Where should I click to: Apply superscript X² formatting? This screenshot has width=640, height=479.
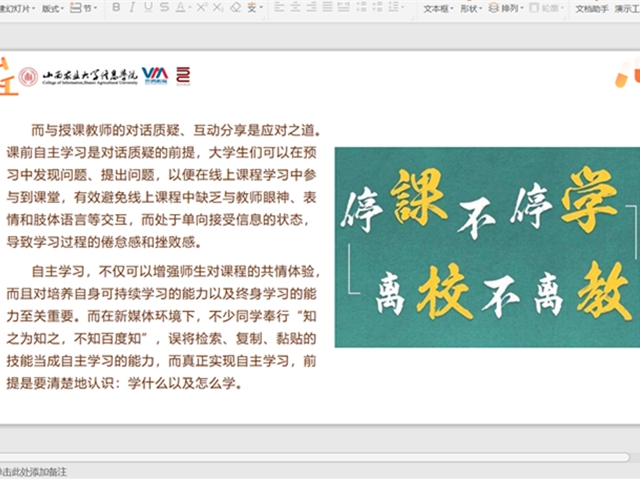pos(202,7)
